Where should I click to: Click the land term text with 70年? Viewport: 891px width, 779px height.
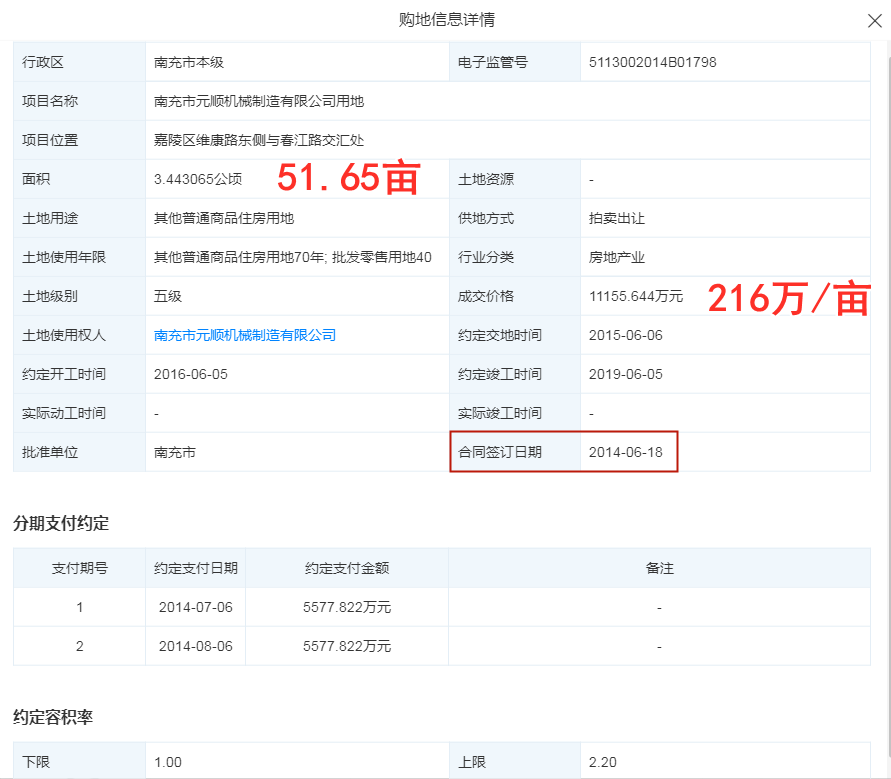293,257
